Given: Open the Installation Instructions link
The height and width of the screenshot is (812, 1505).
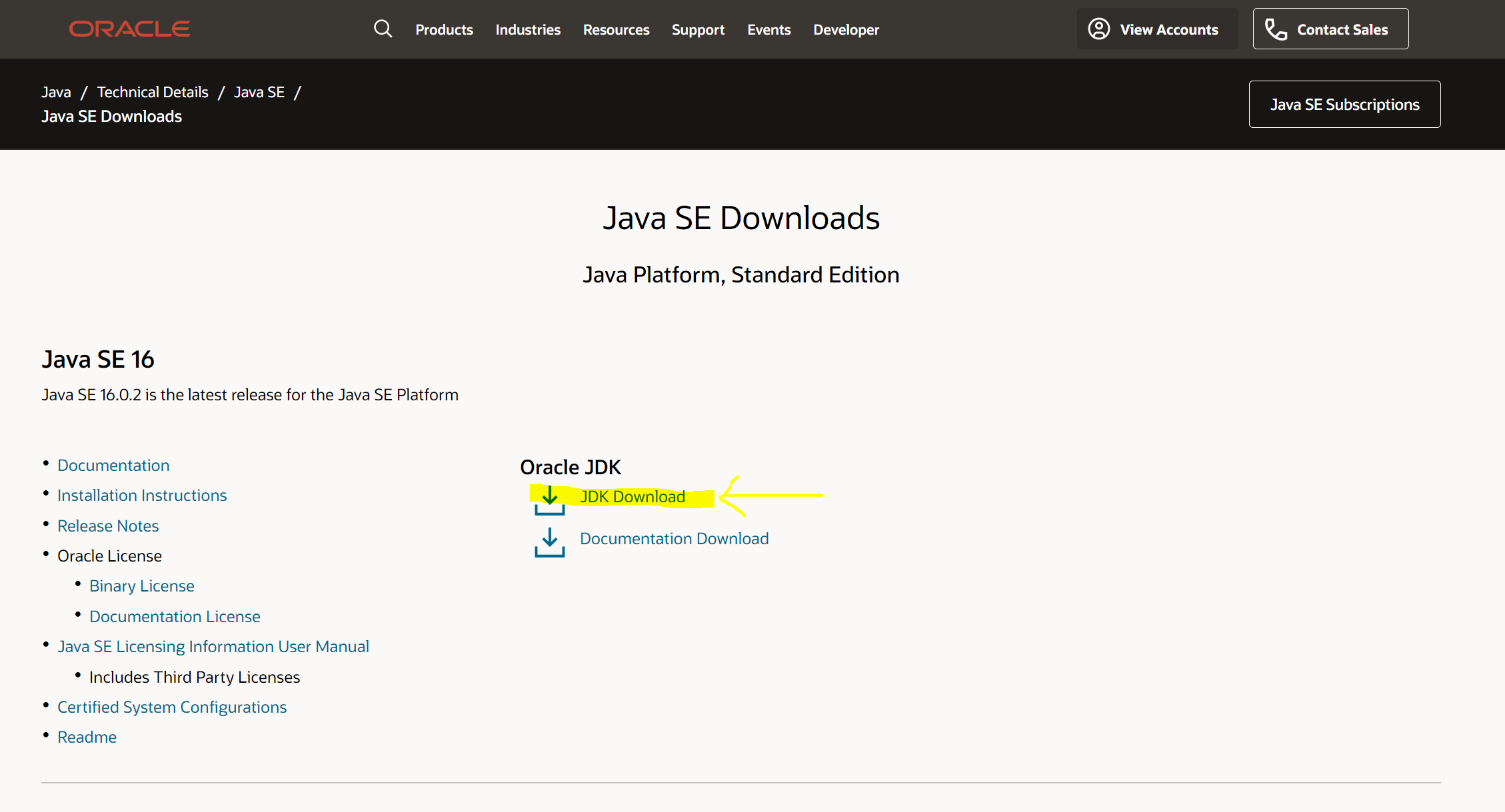Looking at the screenshot, I should coord(142,495).
